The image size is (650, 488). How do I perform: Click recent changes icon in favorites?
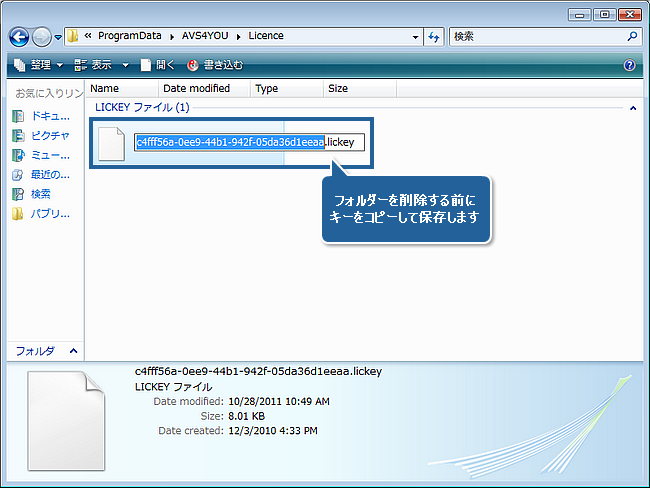click(x=18, y=175)
